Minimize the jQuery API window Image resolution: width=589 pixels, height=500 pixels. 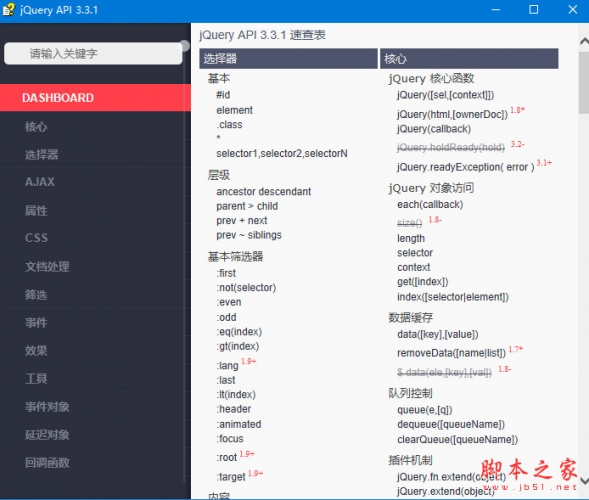coord(495,10)
